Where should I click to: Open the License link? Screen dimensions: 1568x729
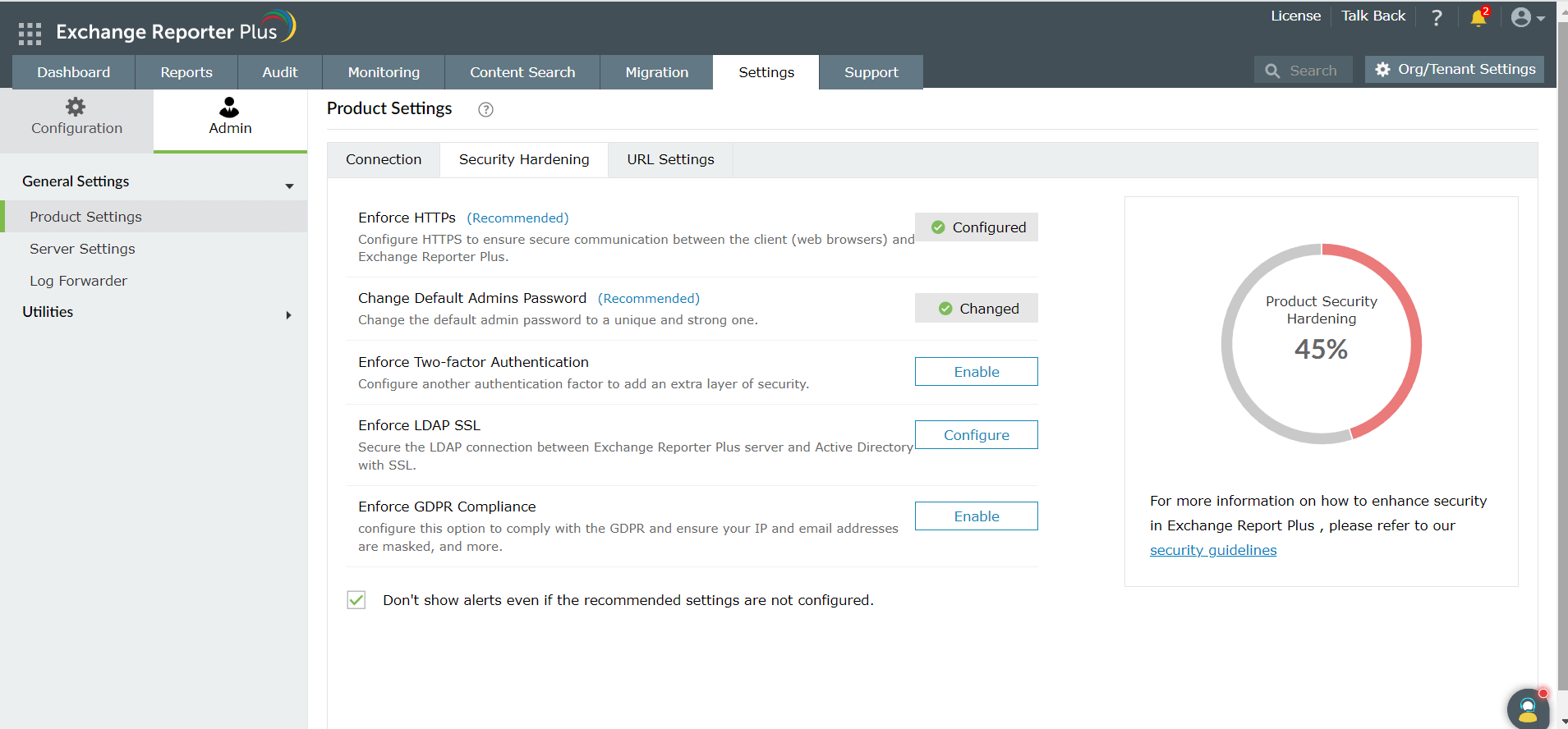click(x=1295, y=16)
